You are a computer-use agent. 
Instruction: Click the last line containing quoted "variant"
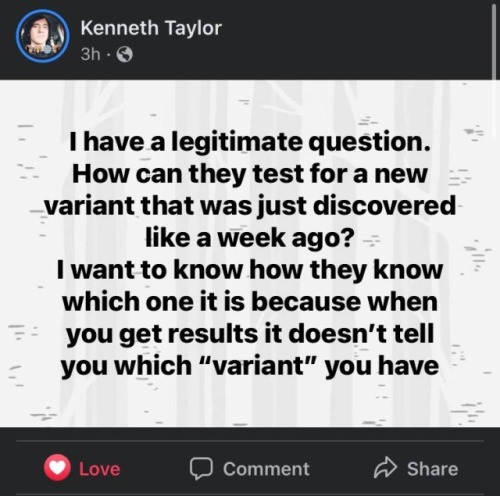[250, 366]
